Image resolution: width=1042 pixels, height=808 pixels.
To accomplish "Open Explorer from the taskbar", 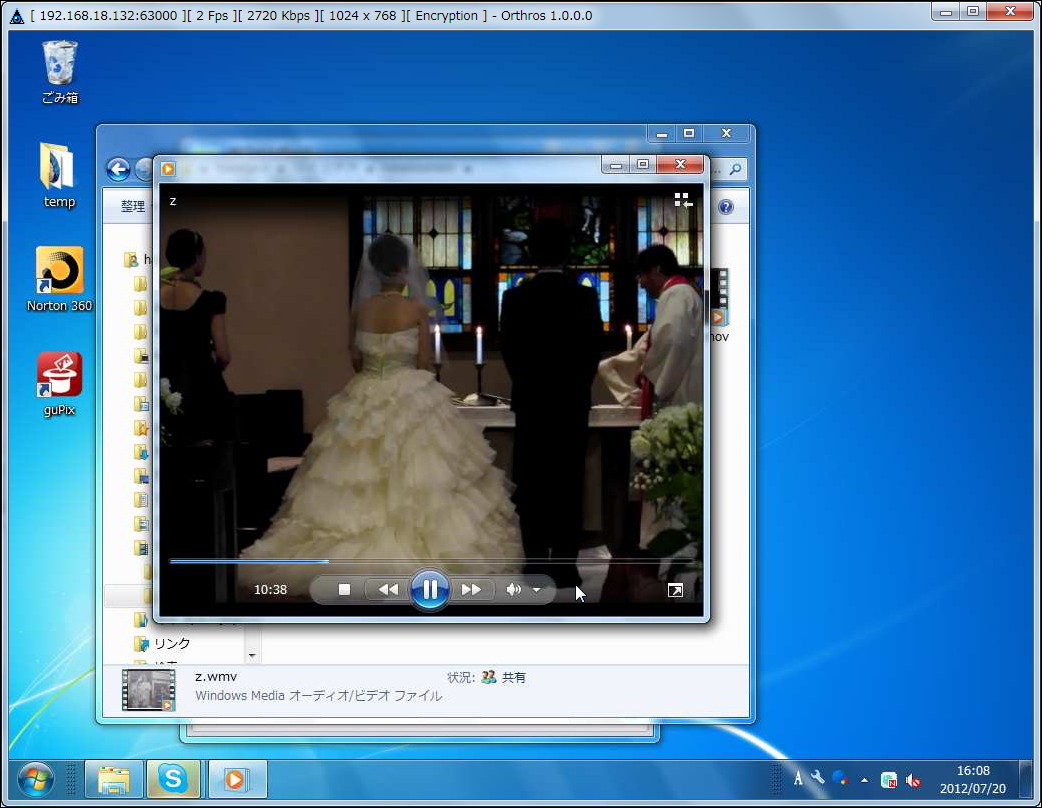I will 114,779.
